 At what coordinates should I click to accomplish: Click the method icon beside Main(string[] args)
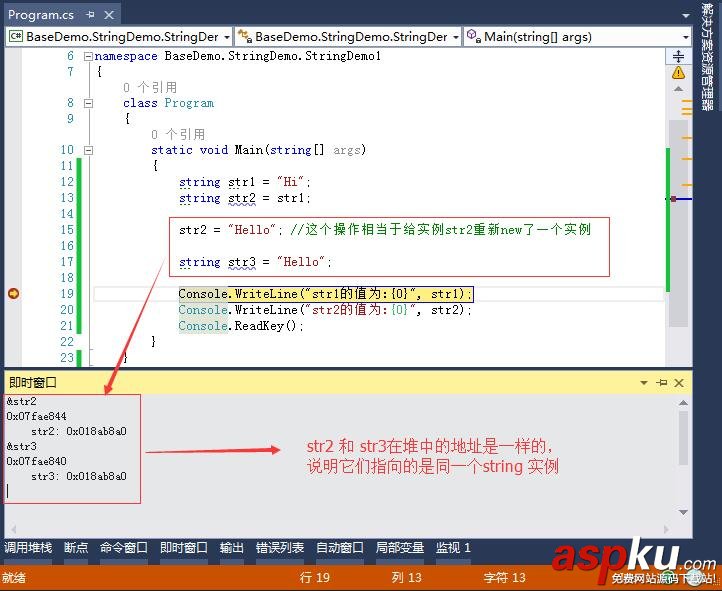tap(474, 36)
